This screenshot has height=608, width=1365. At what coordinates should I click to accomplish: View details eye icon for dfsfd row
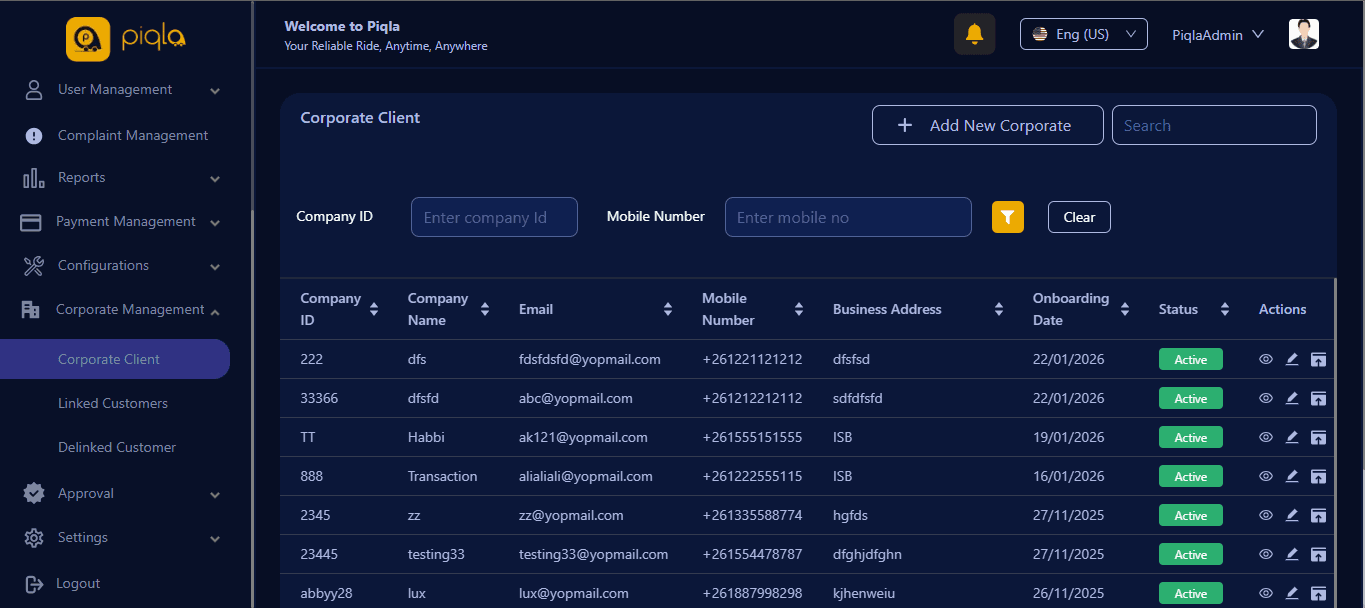(x=1266, y=398)
